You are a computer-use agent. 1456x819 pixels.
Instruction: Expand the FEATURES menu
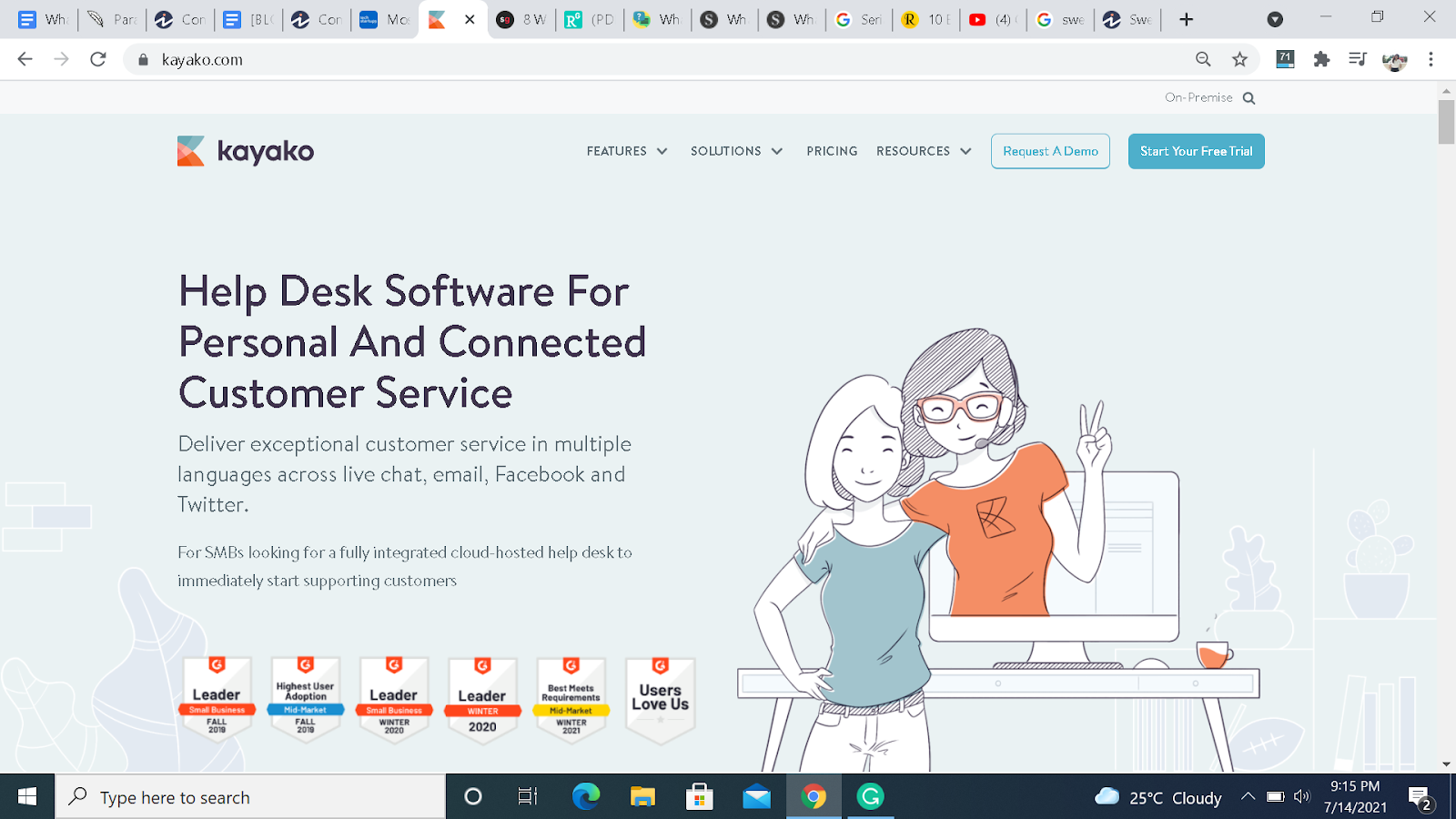pos(627,151)
